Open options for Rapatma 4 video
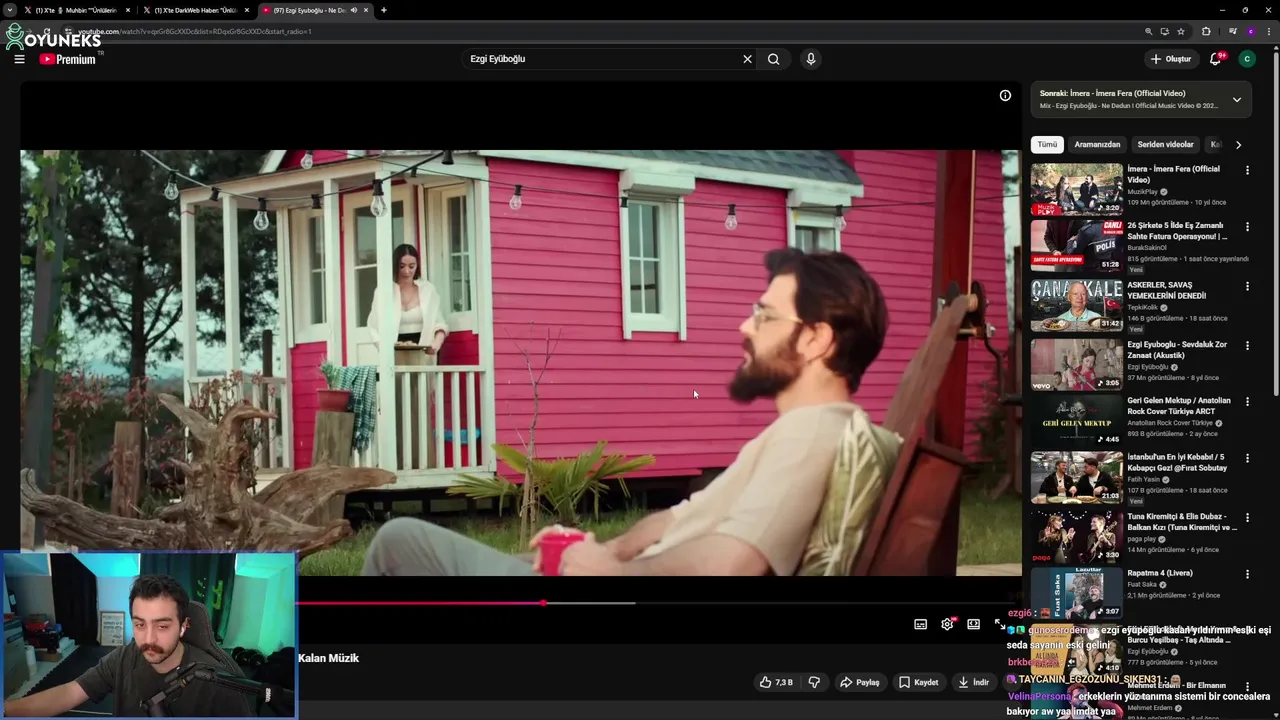 1247,574
